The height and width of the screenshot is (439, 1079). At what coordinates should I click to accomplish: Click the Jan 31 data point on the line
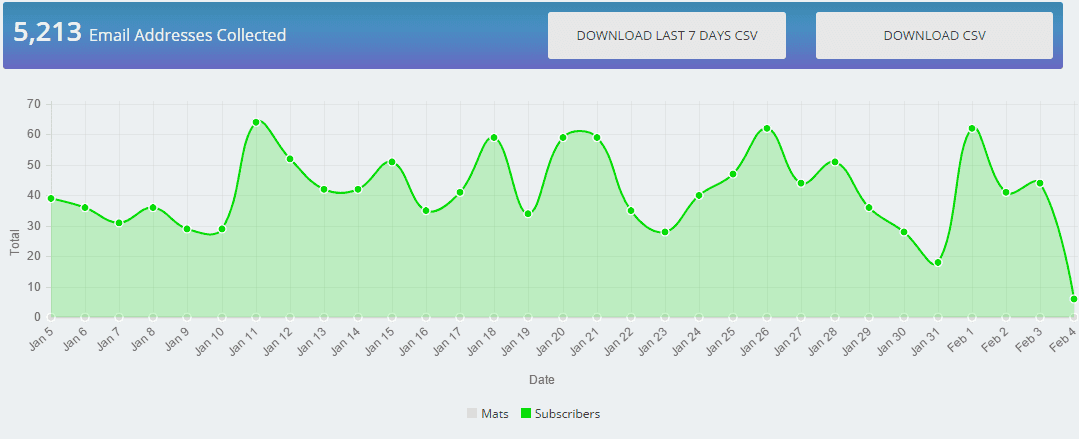click(x=937, y=262)
